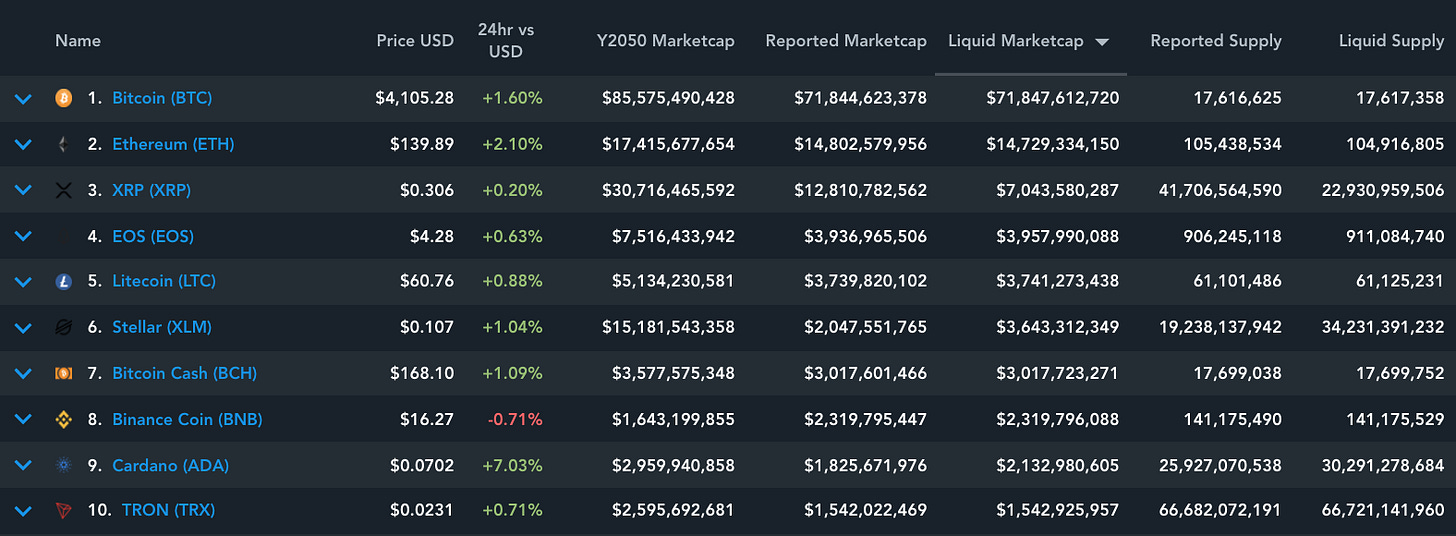This screenshot has height=536, width=1456.
Task: Click the Cardano dotted logo icon
Action: coord(64,465)
